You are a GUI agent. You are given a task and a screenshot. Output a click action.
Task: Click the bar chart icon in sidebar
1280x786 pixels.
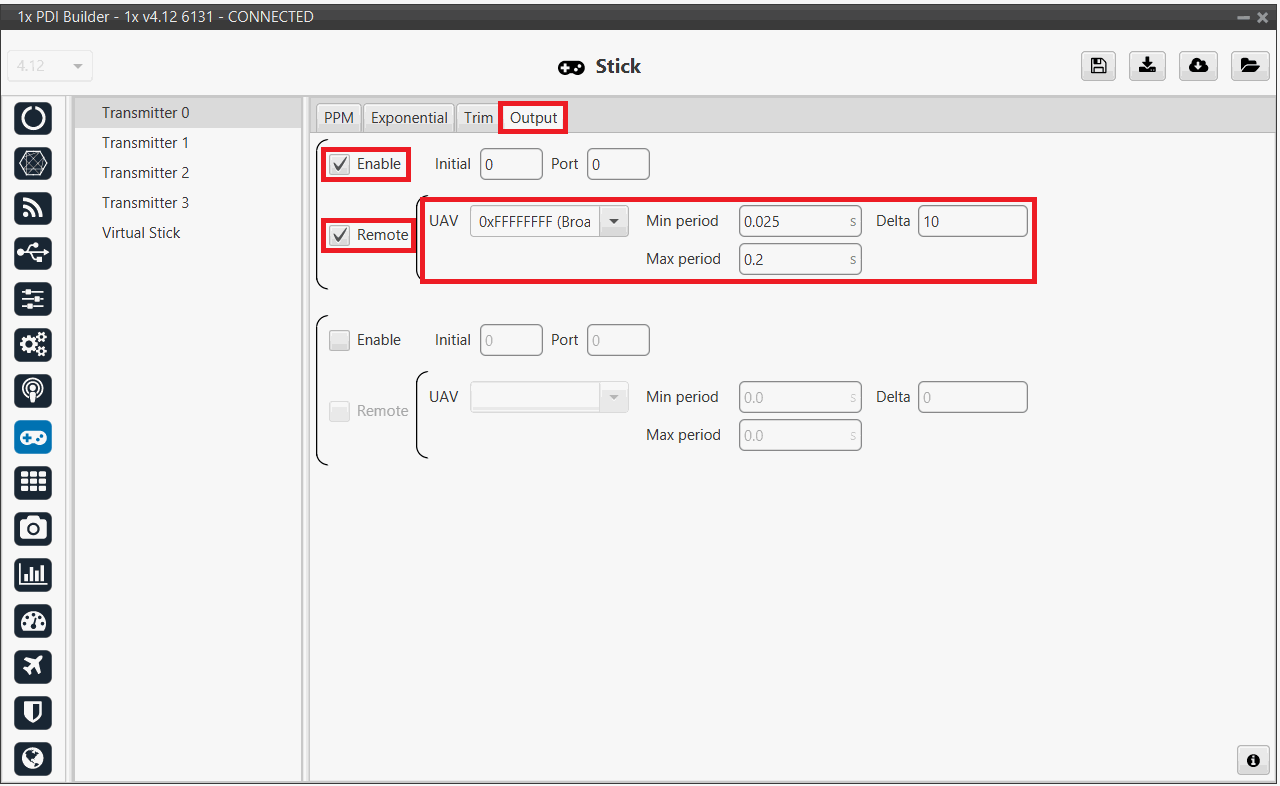(33, 574)
